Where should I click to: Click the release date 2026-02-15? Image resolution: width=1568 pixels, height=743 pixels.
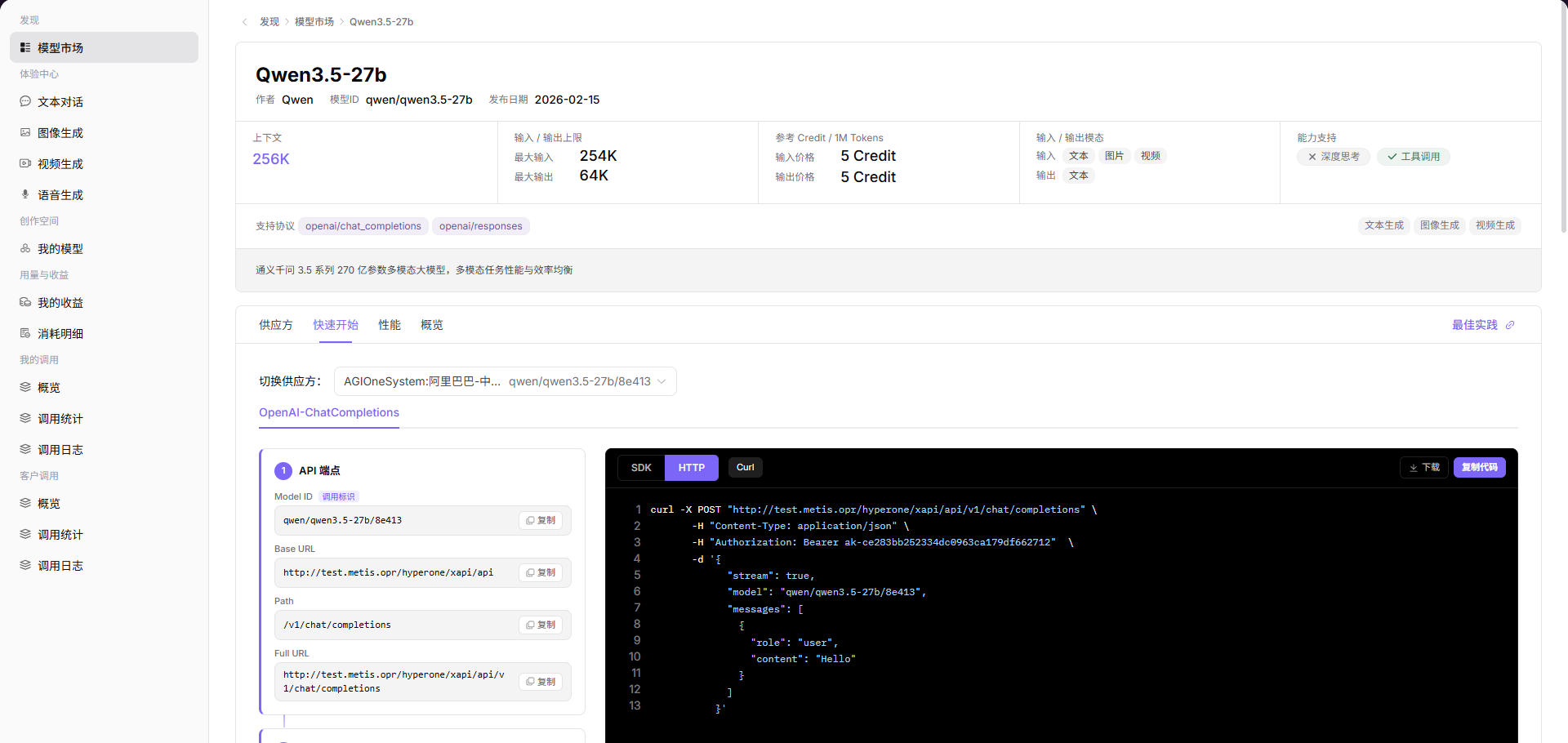coord(567,100)
